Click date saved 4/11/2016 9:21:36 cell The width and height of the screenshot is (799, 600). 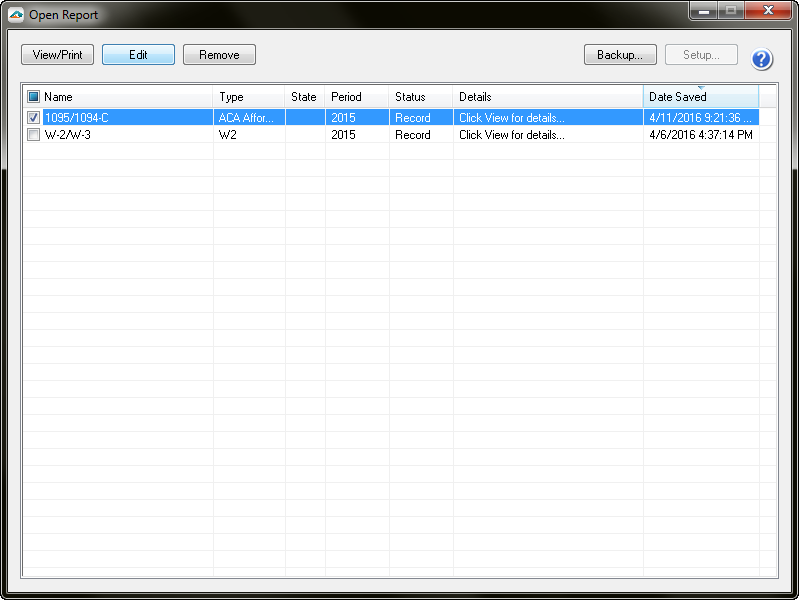tap(700, 118)
